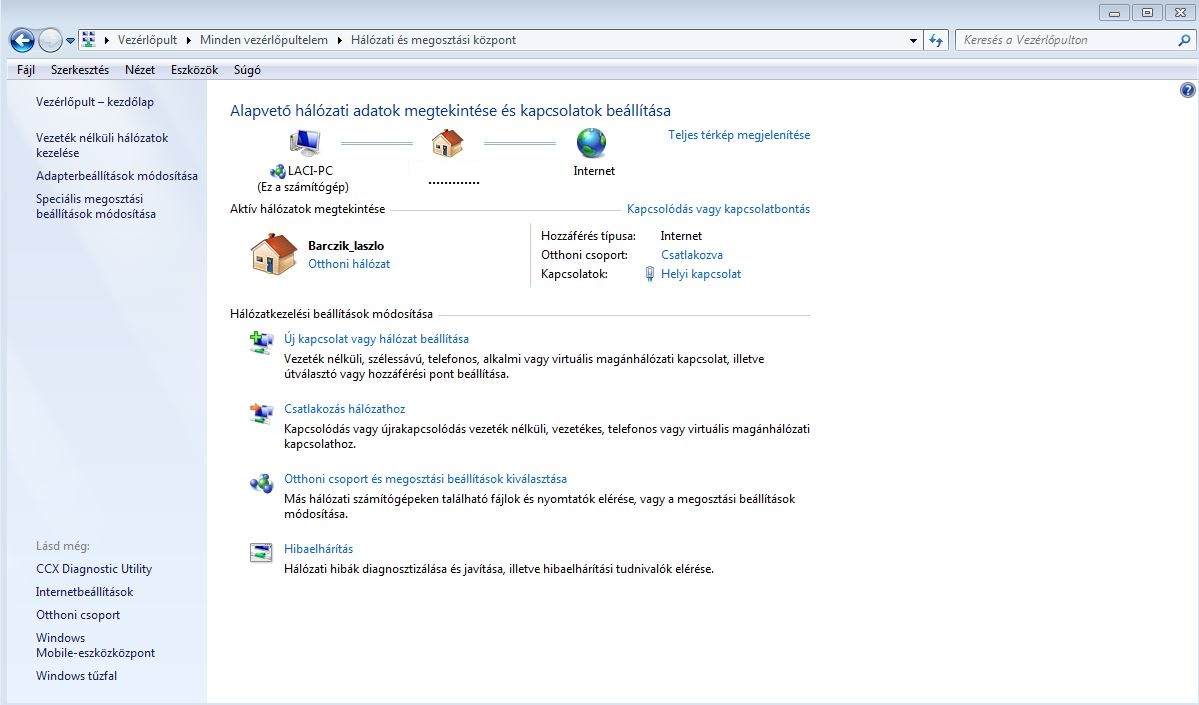
Task: Click Csatlakozva homegroup status link
Action: 691,255
